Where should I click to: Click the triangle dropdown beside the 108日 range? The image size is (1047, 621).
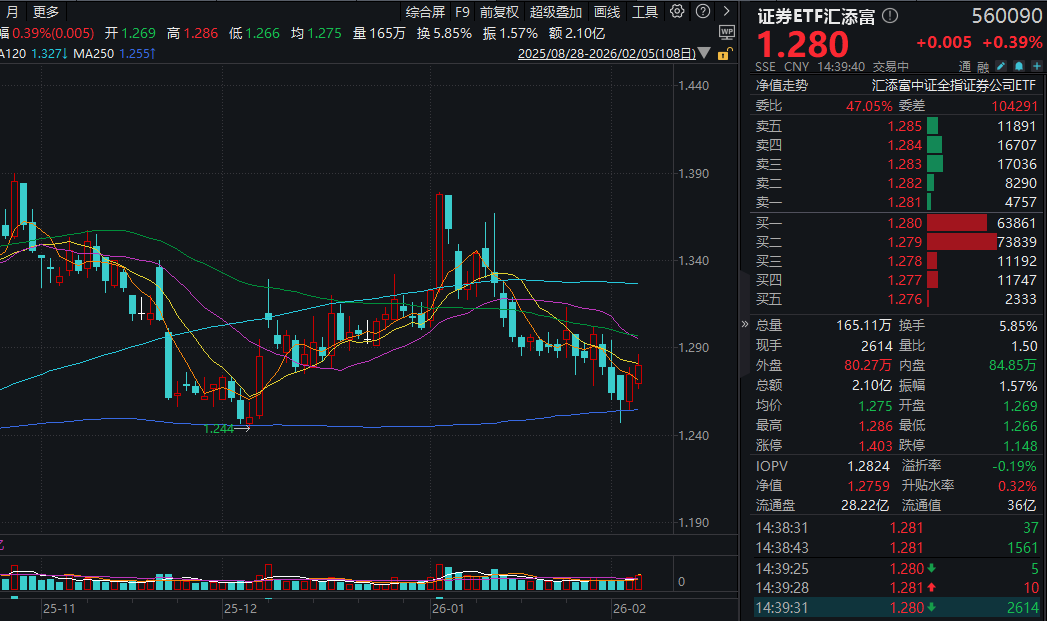point(706,53)
